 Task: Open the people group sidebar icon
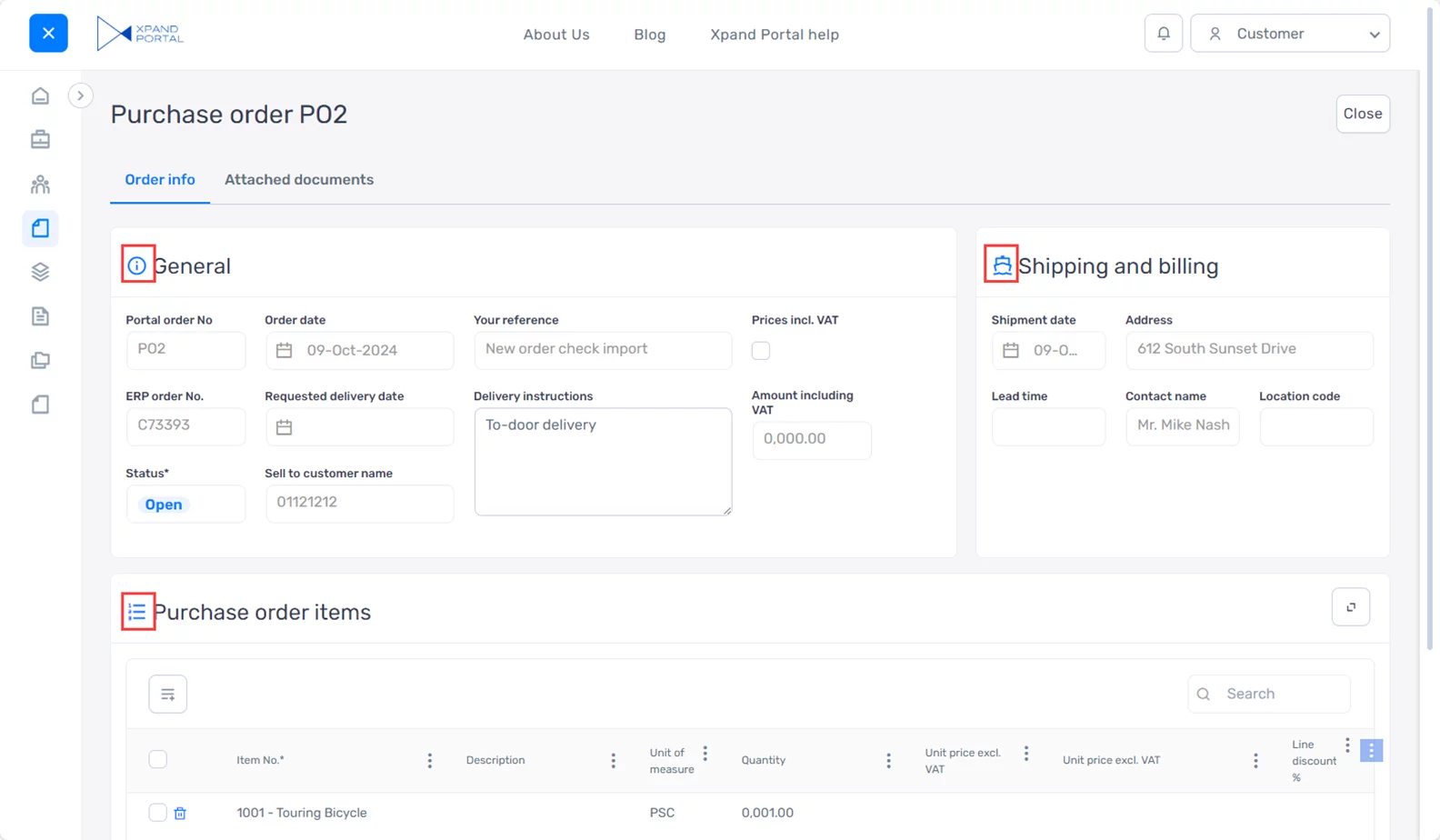tap(40, 185)
